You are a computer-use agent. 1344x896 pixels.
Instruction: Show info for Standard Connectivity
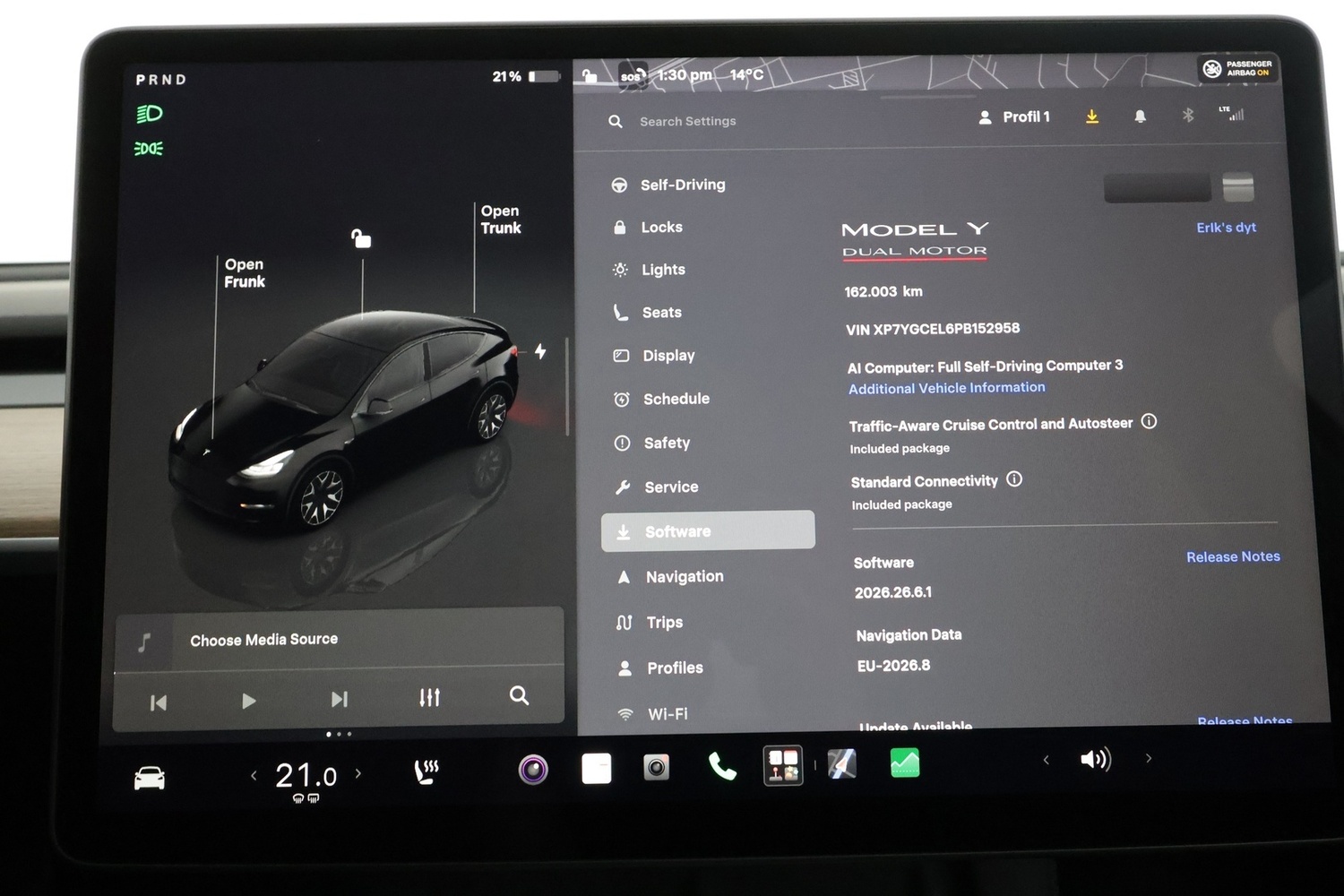[1014, 479]
